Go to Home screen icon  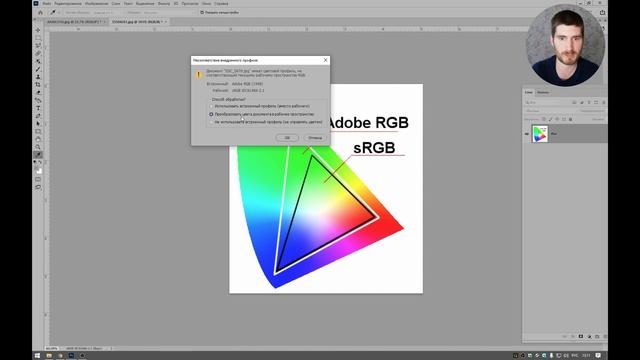click(40, 13)
